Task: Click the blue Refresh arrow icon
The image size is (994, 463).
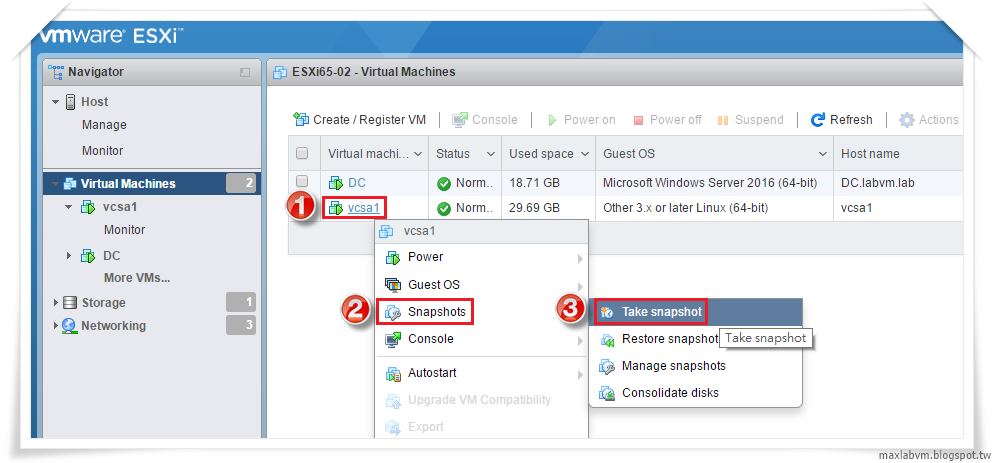Action: coord(818,119)
